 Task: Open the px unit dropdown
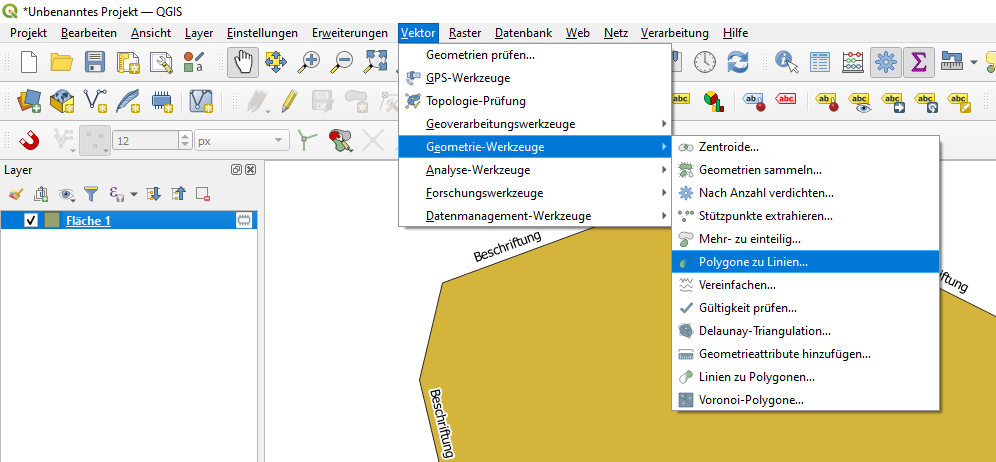point(240,141)
